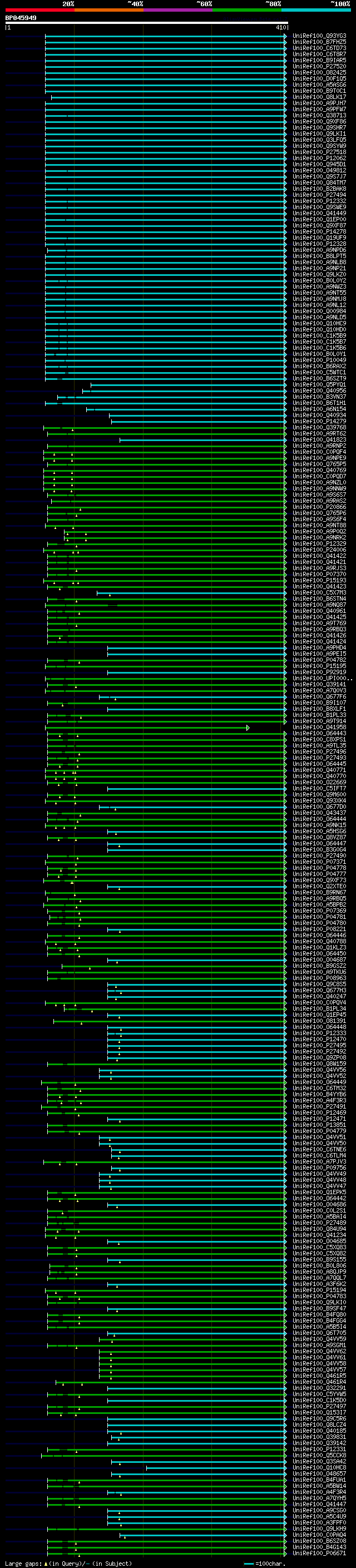The width and height of the screenshot is (356, 1568).
Task: Click the white query sequence ruler bar
Action: tap(147, 22)
